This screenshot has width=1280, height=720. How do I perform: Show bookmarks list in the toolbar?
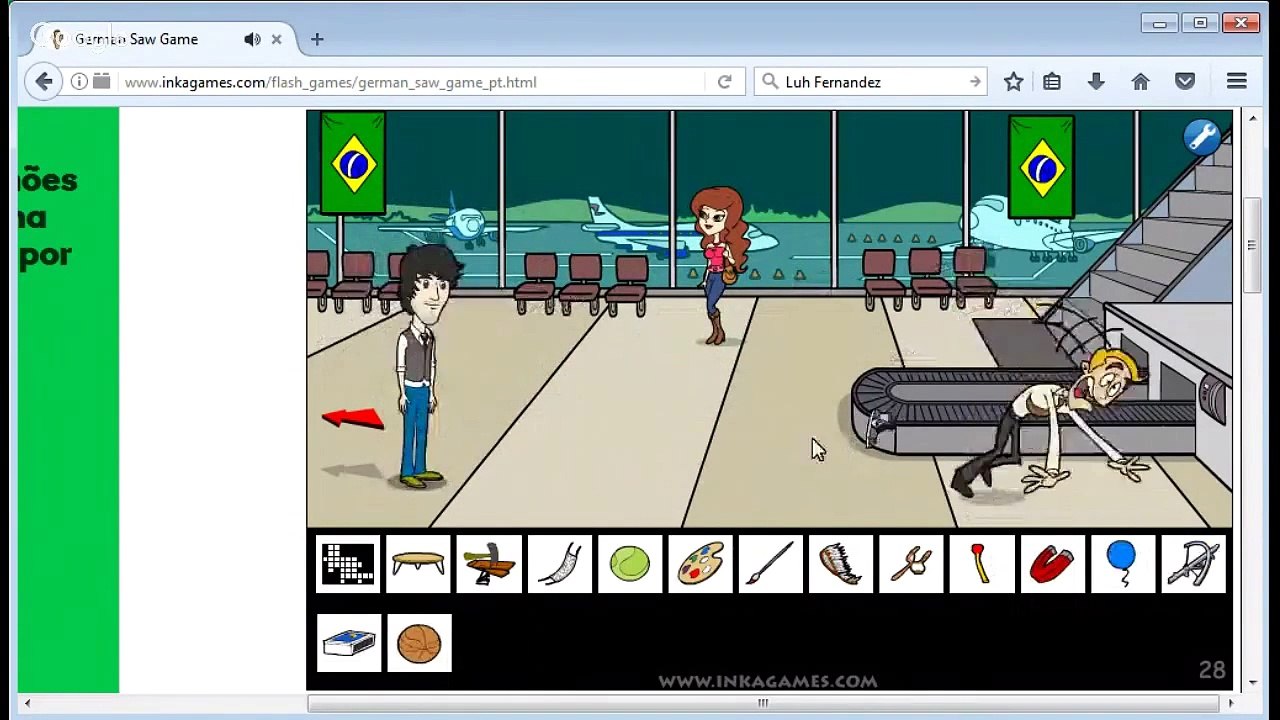pos(1052,82)
